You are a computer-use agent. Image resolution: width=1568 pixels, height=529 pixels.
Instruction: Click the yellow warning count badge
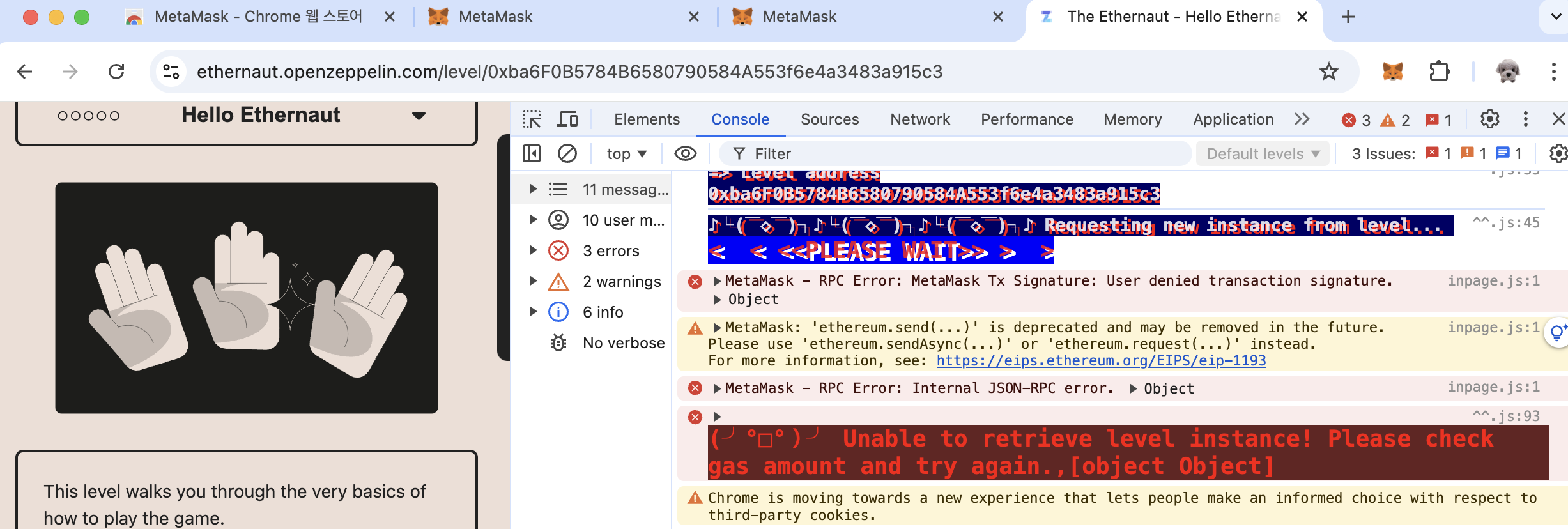(1395, 120)
